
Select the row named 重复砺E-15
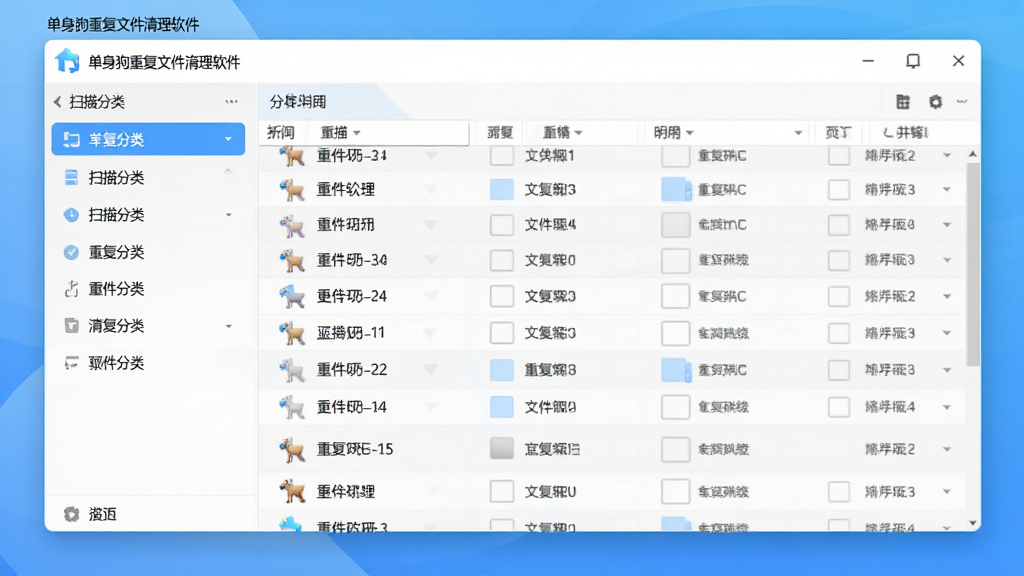(x=612, y=449)
